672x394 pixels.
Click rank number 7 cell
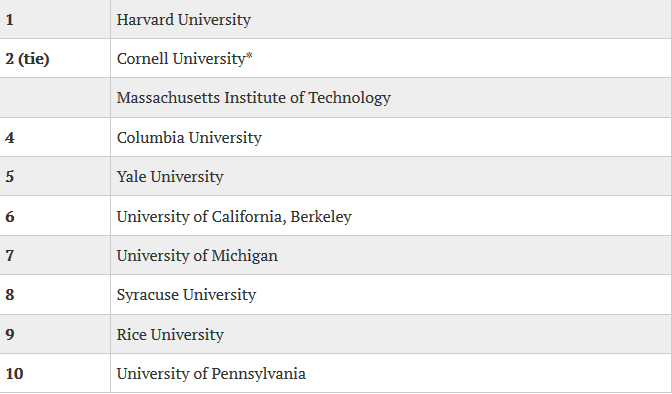click(x=55, y=255)
